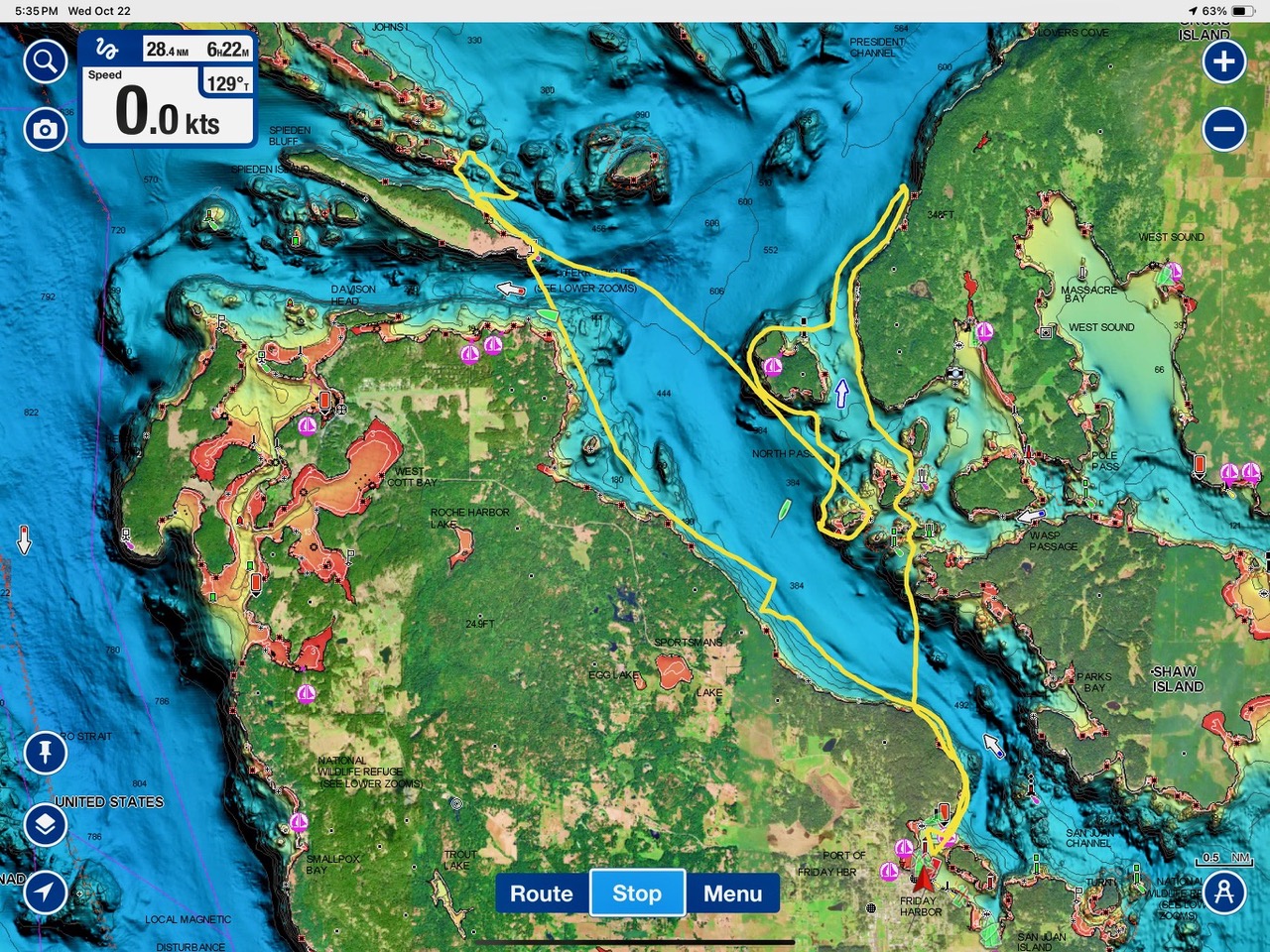Tap the 0.5 NM scale bar
Image resolution: width=1270 pixels, height=952 pixels.
click(1225, 859)
